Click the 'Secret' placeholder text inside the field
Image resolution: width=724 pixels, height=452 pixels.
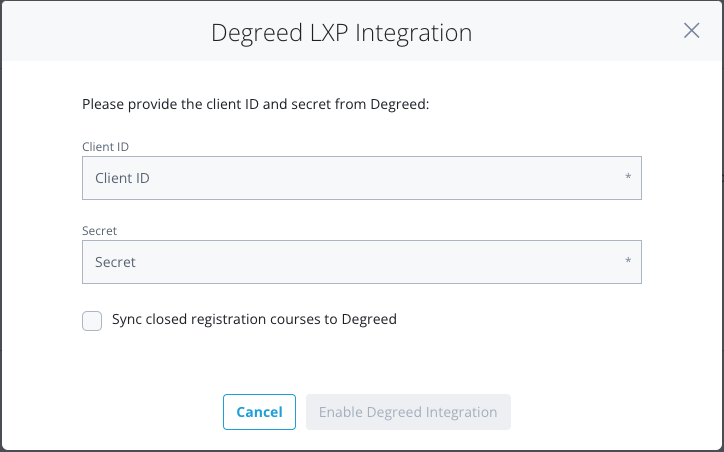pyautogui.click(x=115, y=262)
